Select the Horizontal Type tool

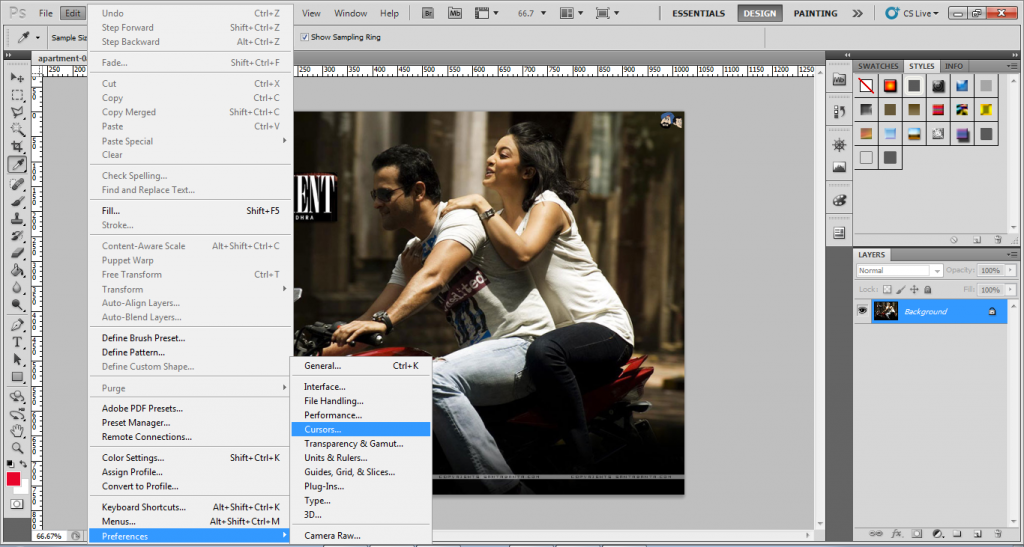18,342
